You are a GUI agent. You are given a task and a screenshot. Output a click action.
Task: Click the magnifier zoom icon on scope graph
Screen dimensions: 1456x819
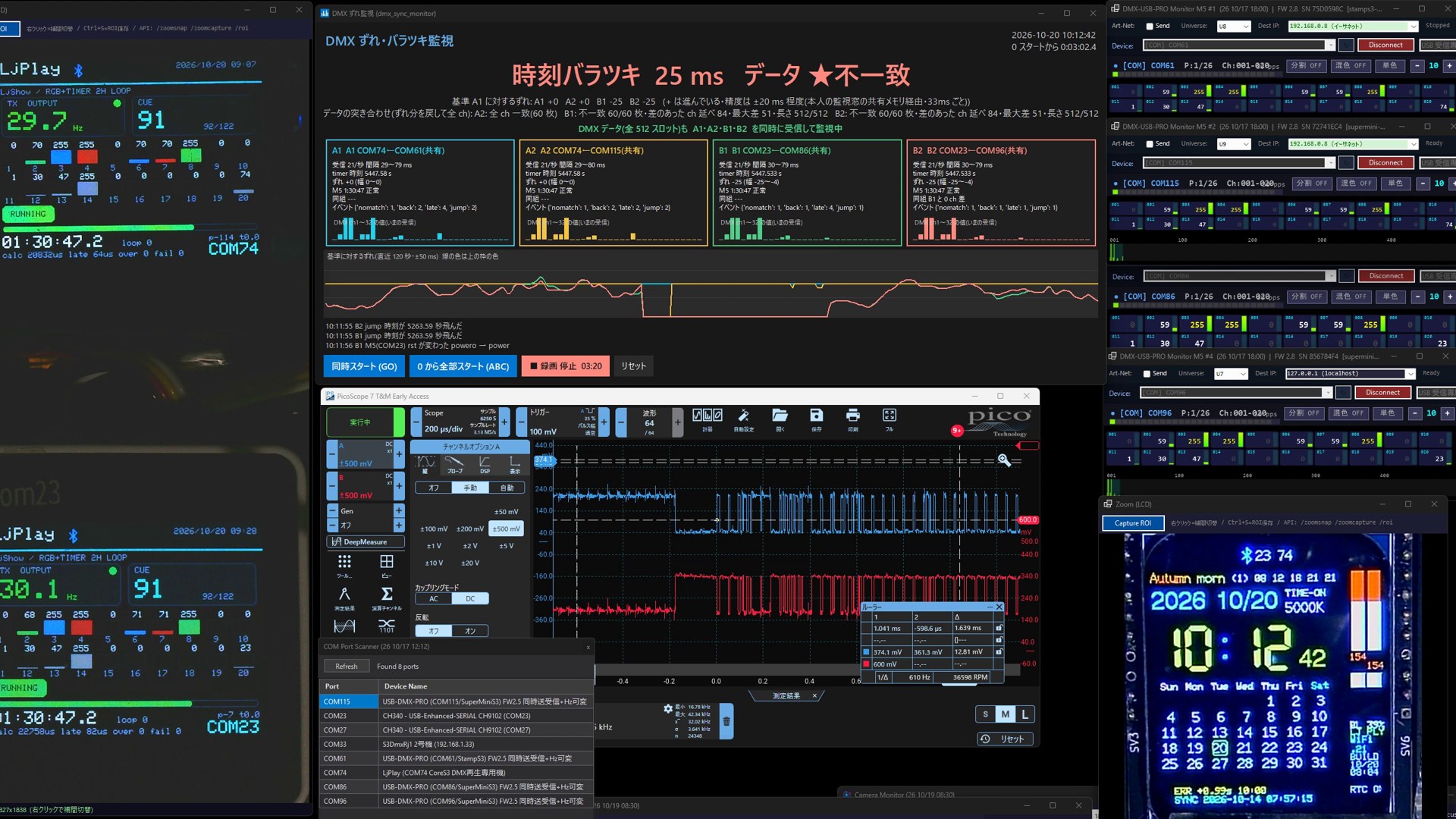[x=1004, y=460]
